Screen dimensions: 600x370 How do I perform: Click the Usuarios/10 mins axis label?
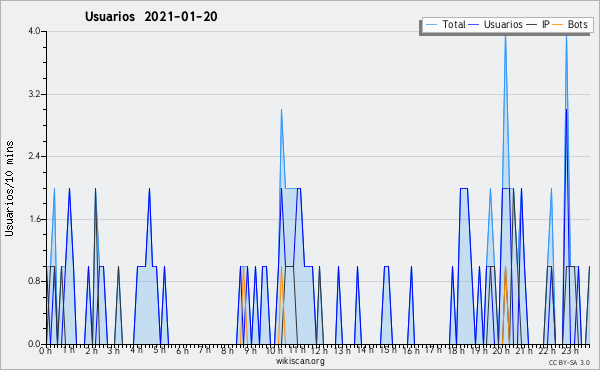pos(9,189)
